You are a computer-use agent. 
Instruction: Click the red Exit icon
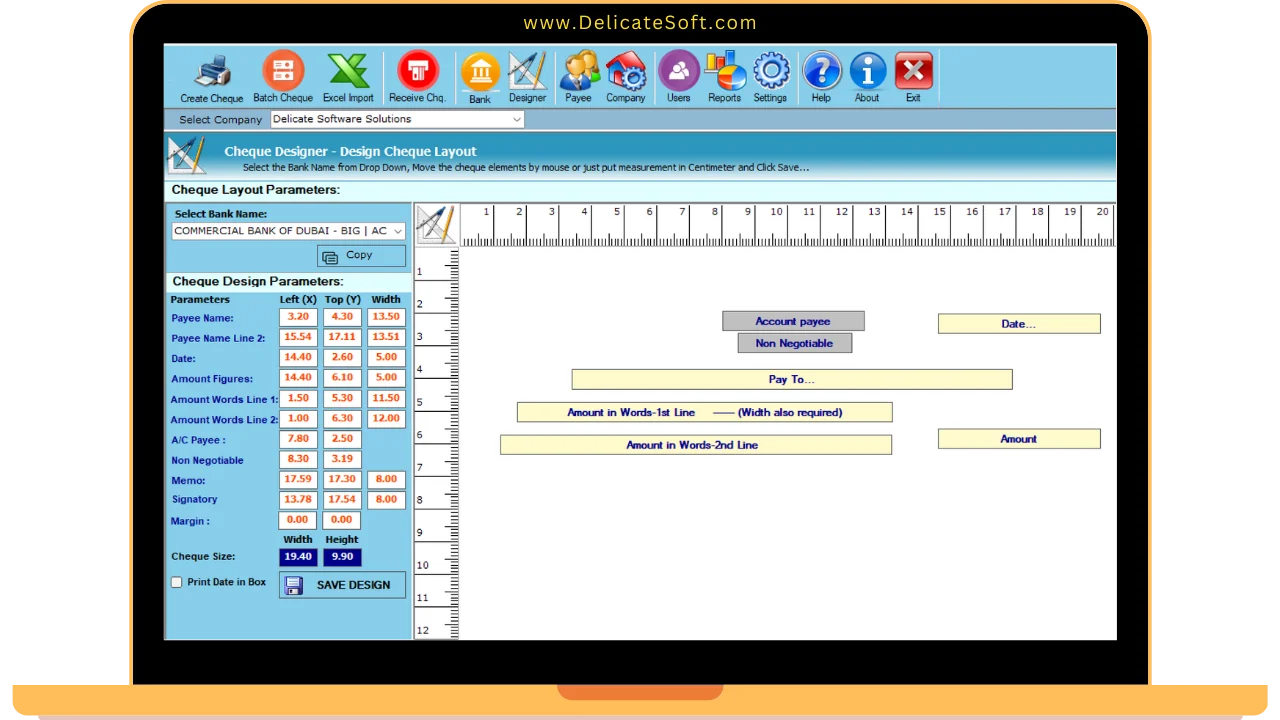(913, 78)
